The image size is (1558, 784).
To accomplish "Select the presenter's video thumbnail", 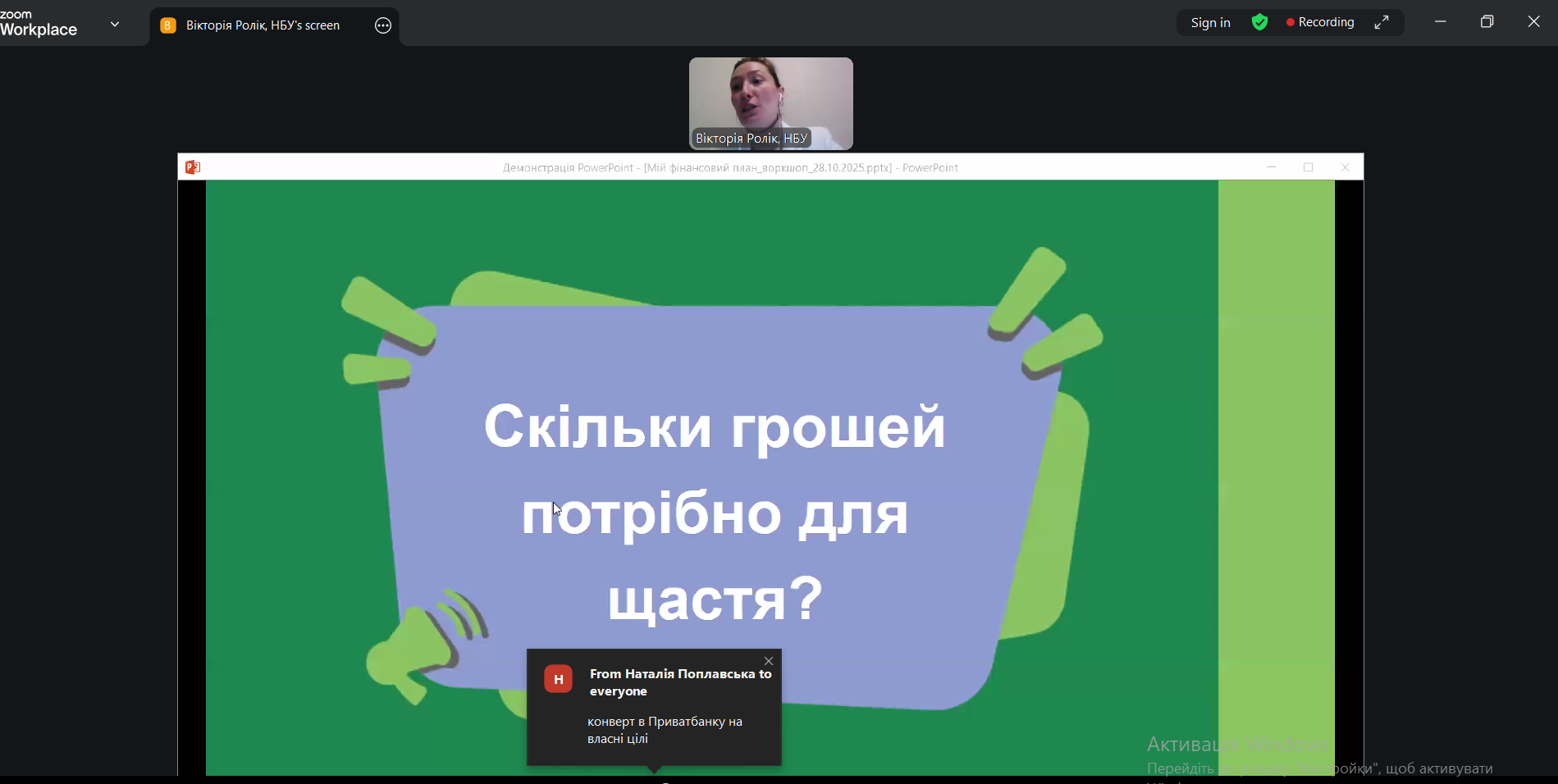I will pos(770,94).
